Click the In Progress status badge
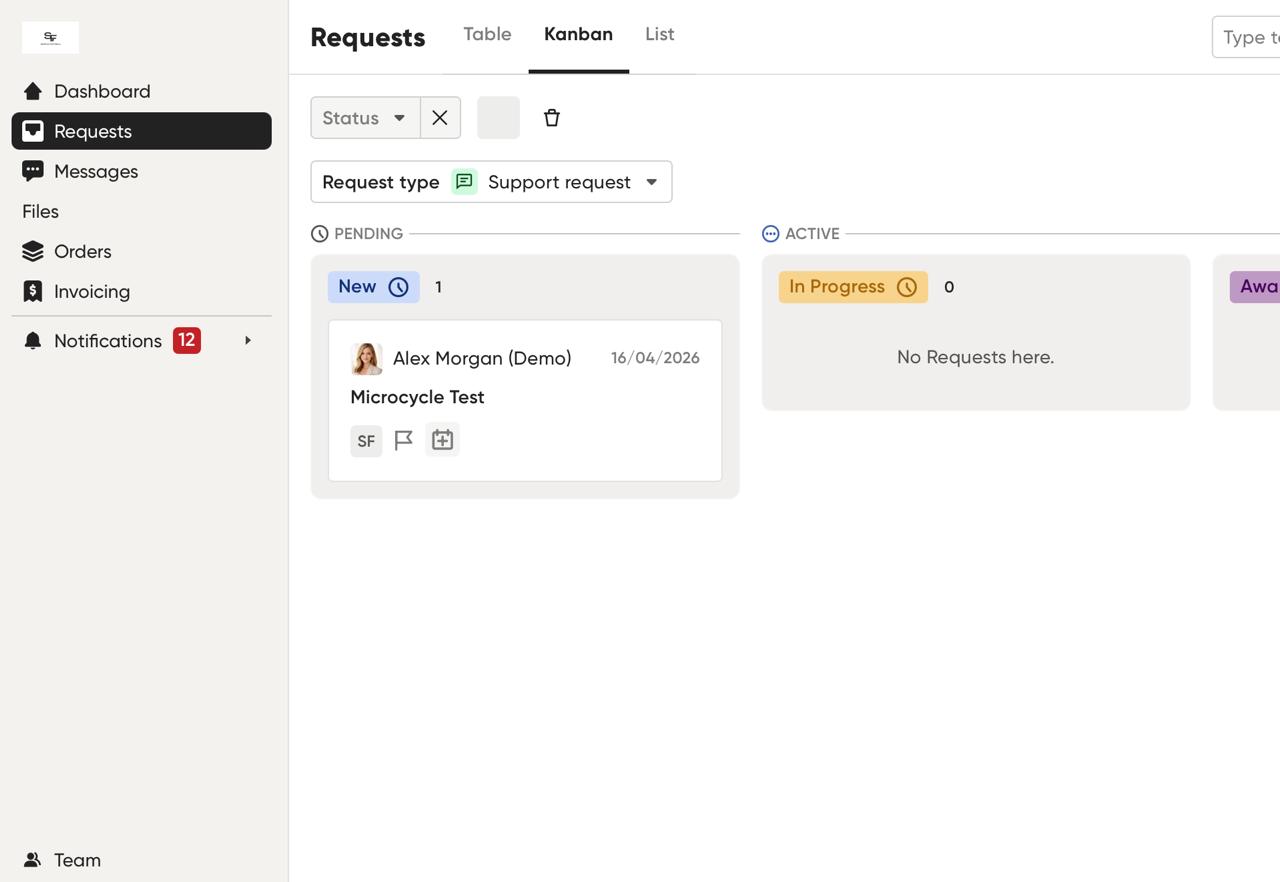The width and height of the screenshot is (1280, 882). coord(853,287)
